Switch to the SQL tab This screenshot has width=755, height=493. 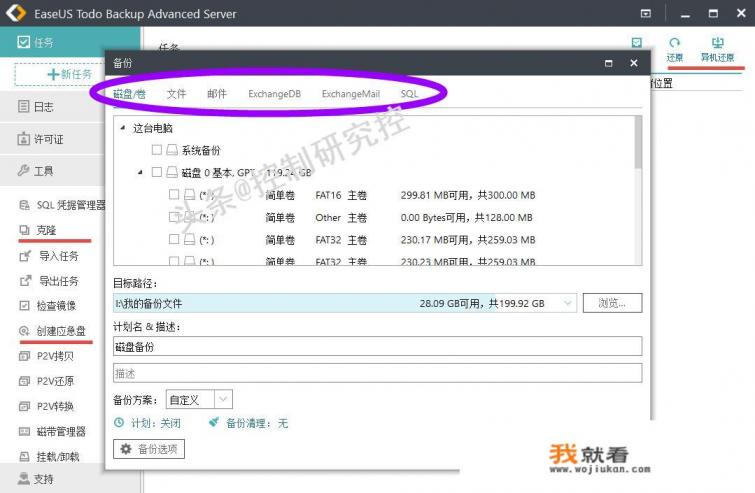coord(409,94)
